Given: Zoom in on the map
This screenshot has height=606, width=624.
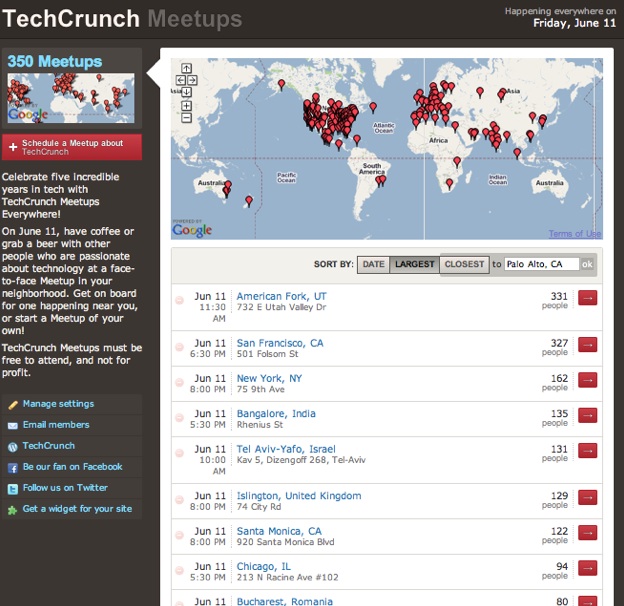Looking at the screenshot, I should click(186, 105).
